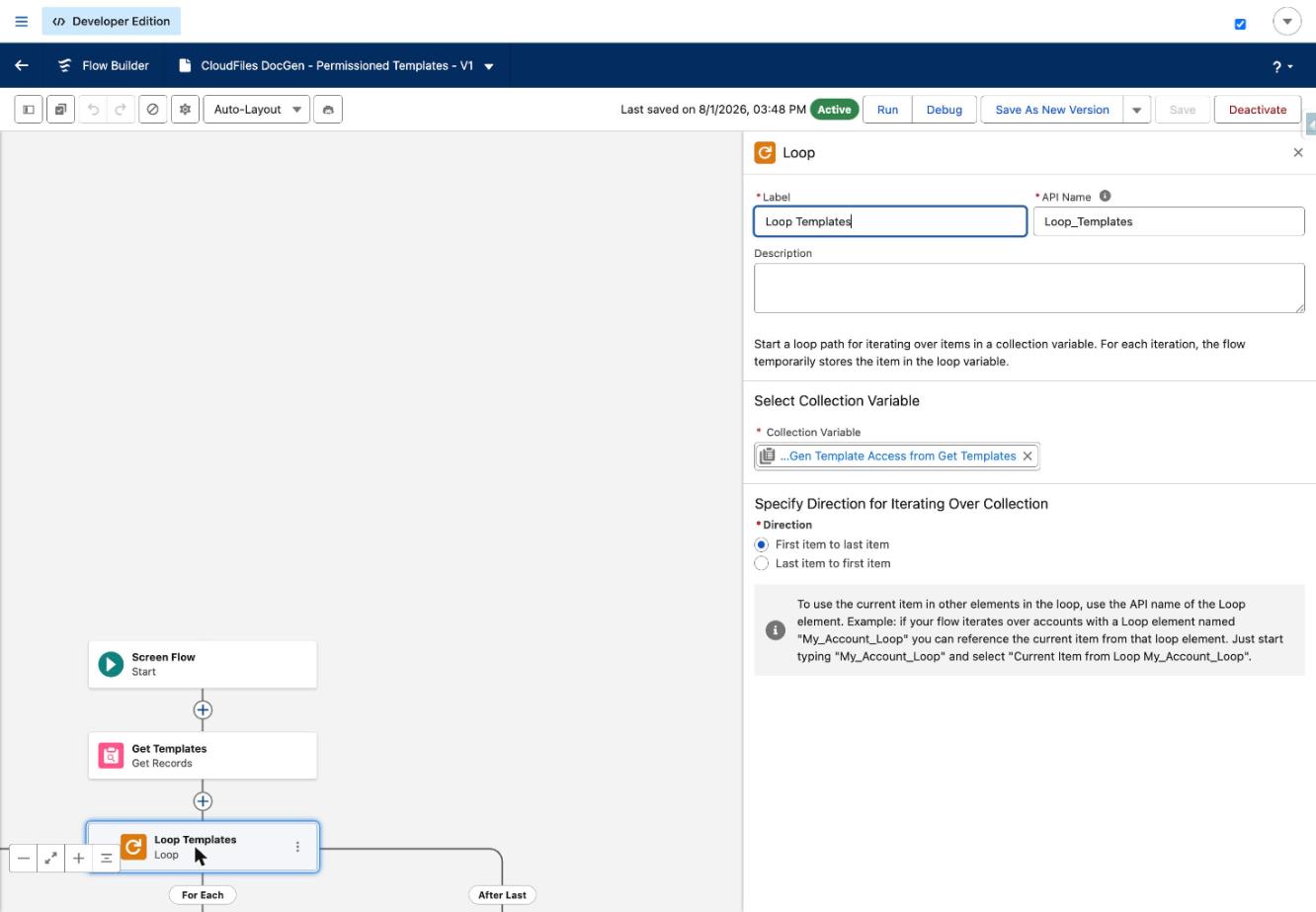Viewport: 1316px width, 912px height.
Task: Close the Loop properties panel
Action: point(1298,152)
